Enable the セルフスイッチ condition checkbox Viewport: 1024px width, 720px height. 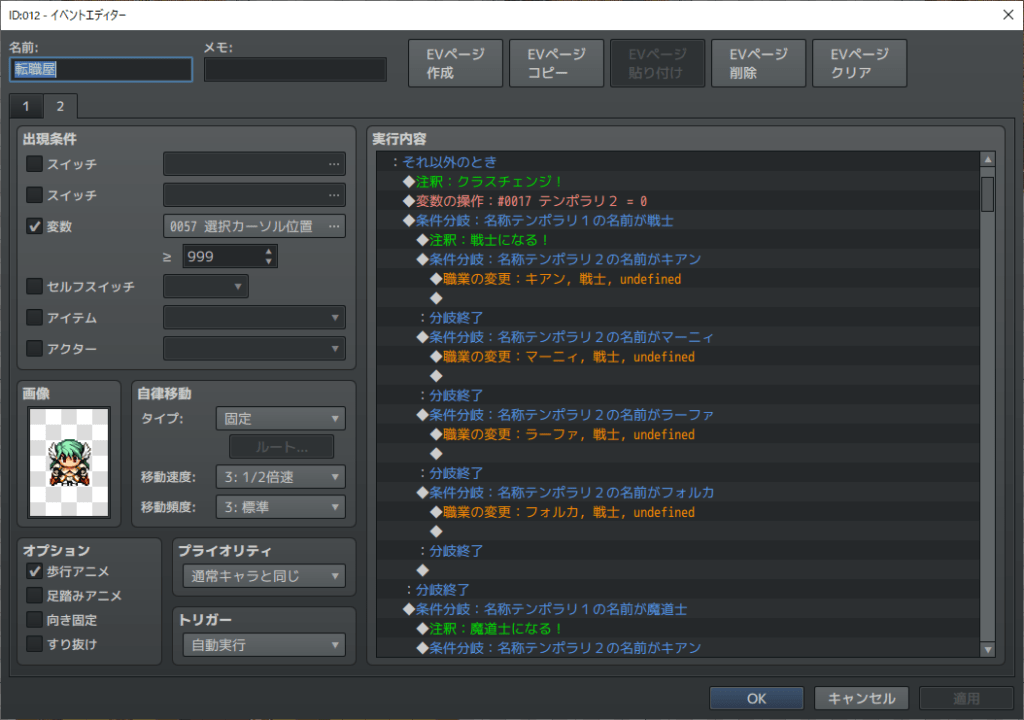(34, 286)
